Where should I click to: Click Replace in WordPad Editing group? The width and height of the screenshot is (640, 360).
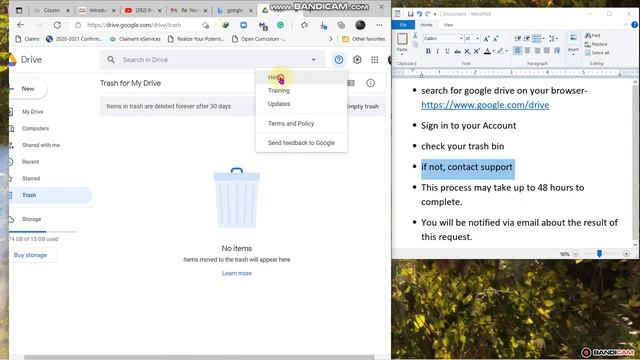596,44
